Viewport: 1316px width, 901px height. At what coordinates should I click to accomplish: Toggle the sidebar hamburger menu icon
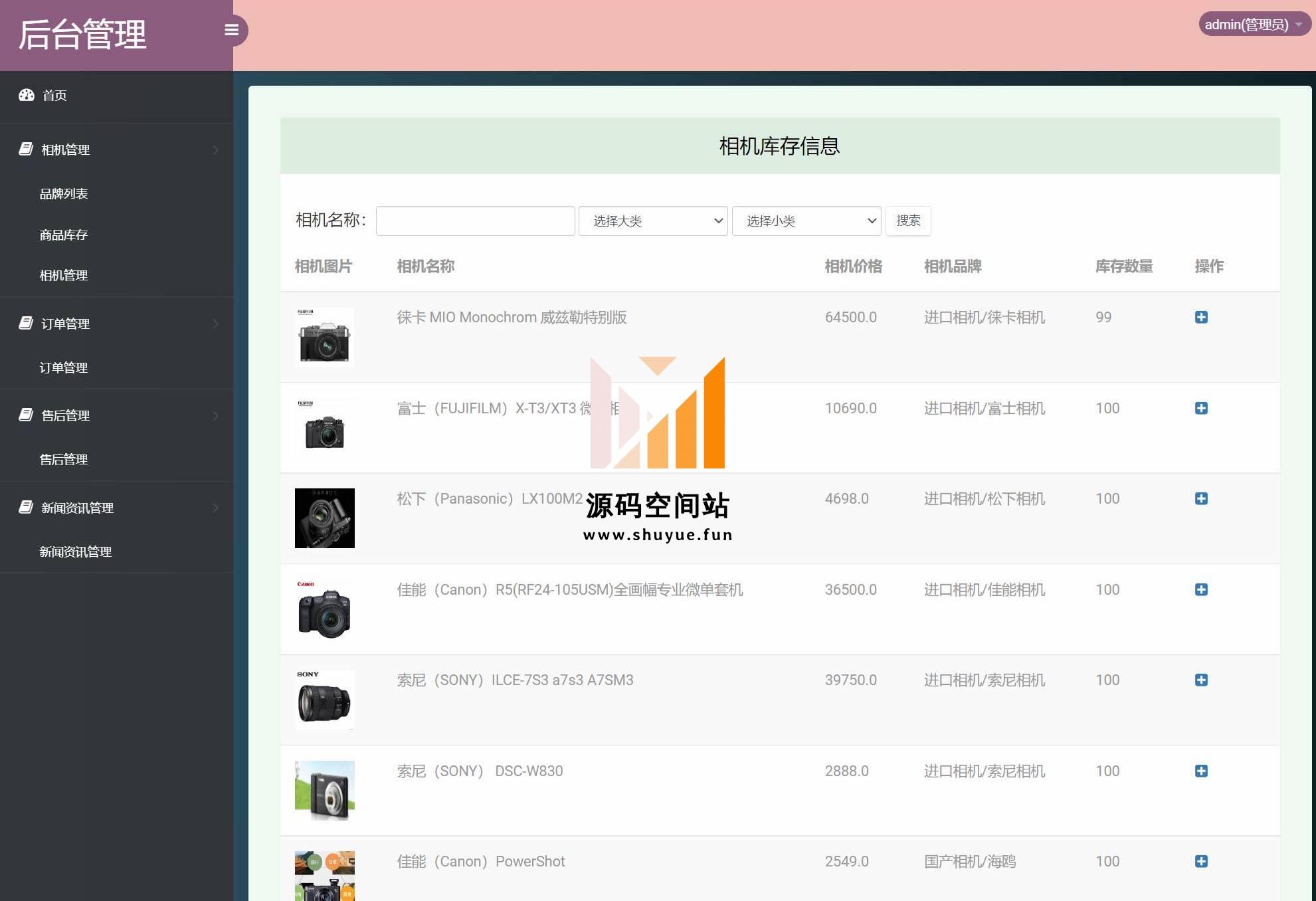pyautogui.click(x=231, y=30)
